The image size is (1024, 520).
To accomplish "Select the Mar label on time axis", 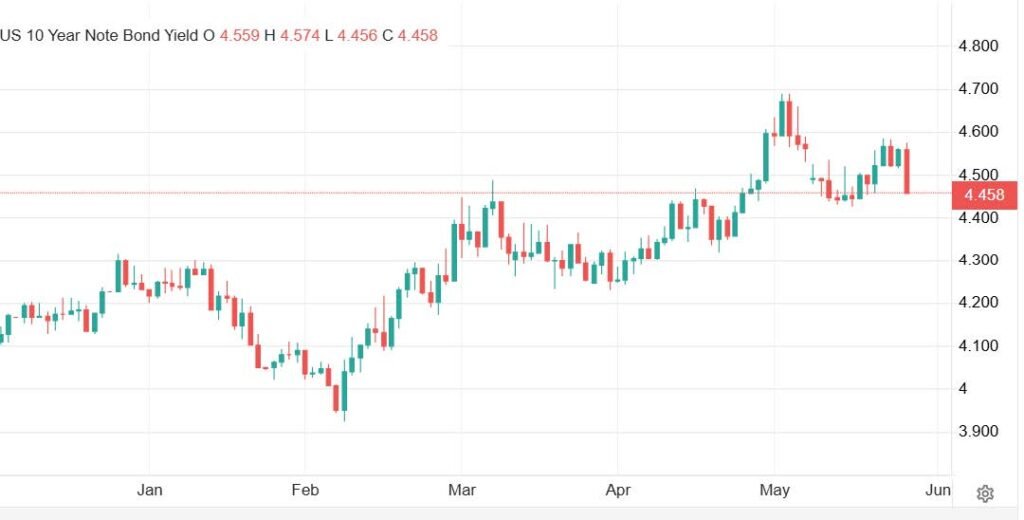I will coord(462,490).
